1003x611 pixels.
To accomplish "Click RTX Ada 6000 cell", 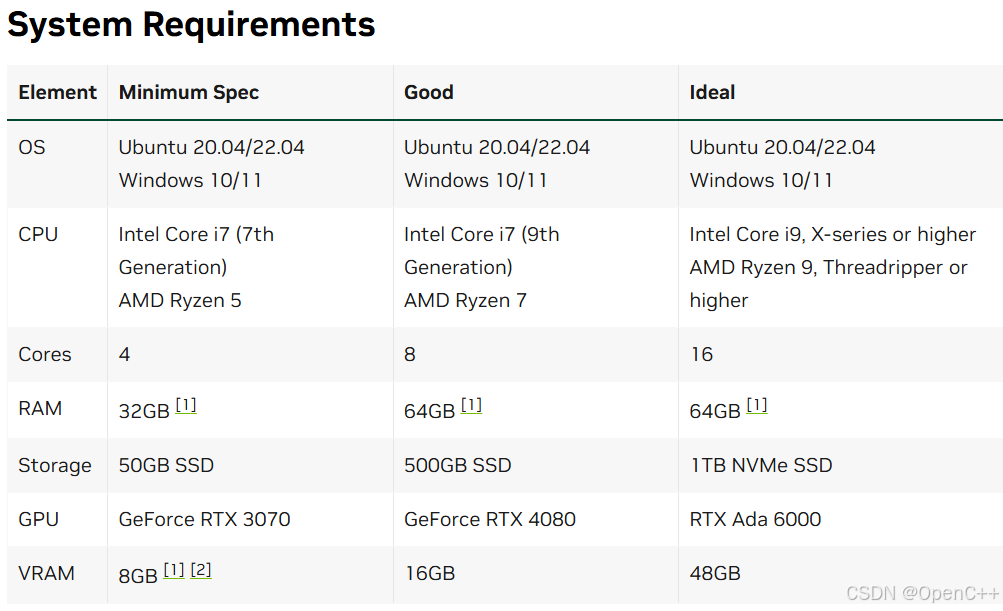I will (755, 519).
